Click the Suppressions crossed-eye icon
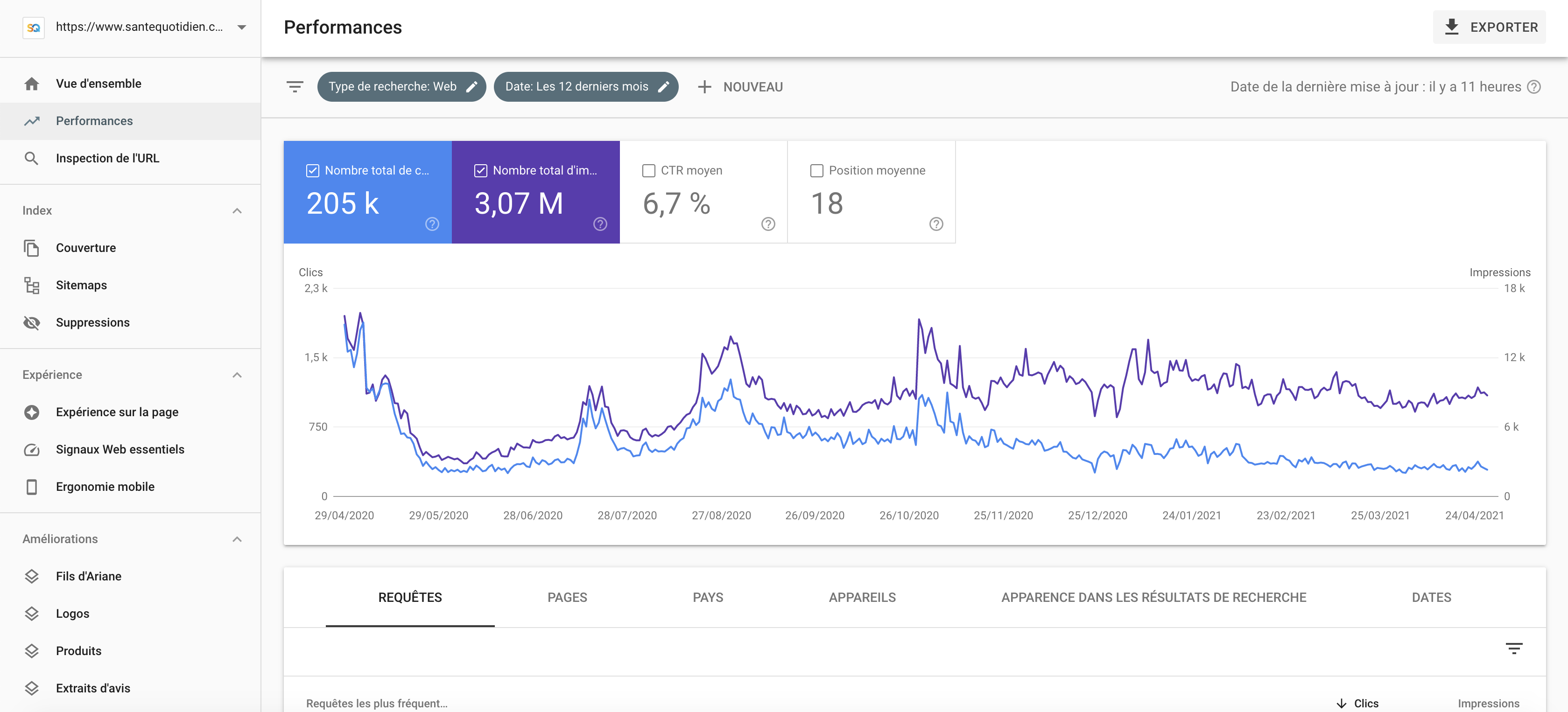Image resolution: width=1568 pixels, height=712 pixels. [32, 322]
